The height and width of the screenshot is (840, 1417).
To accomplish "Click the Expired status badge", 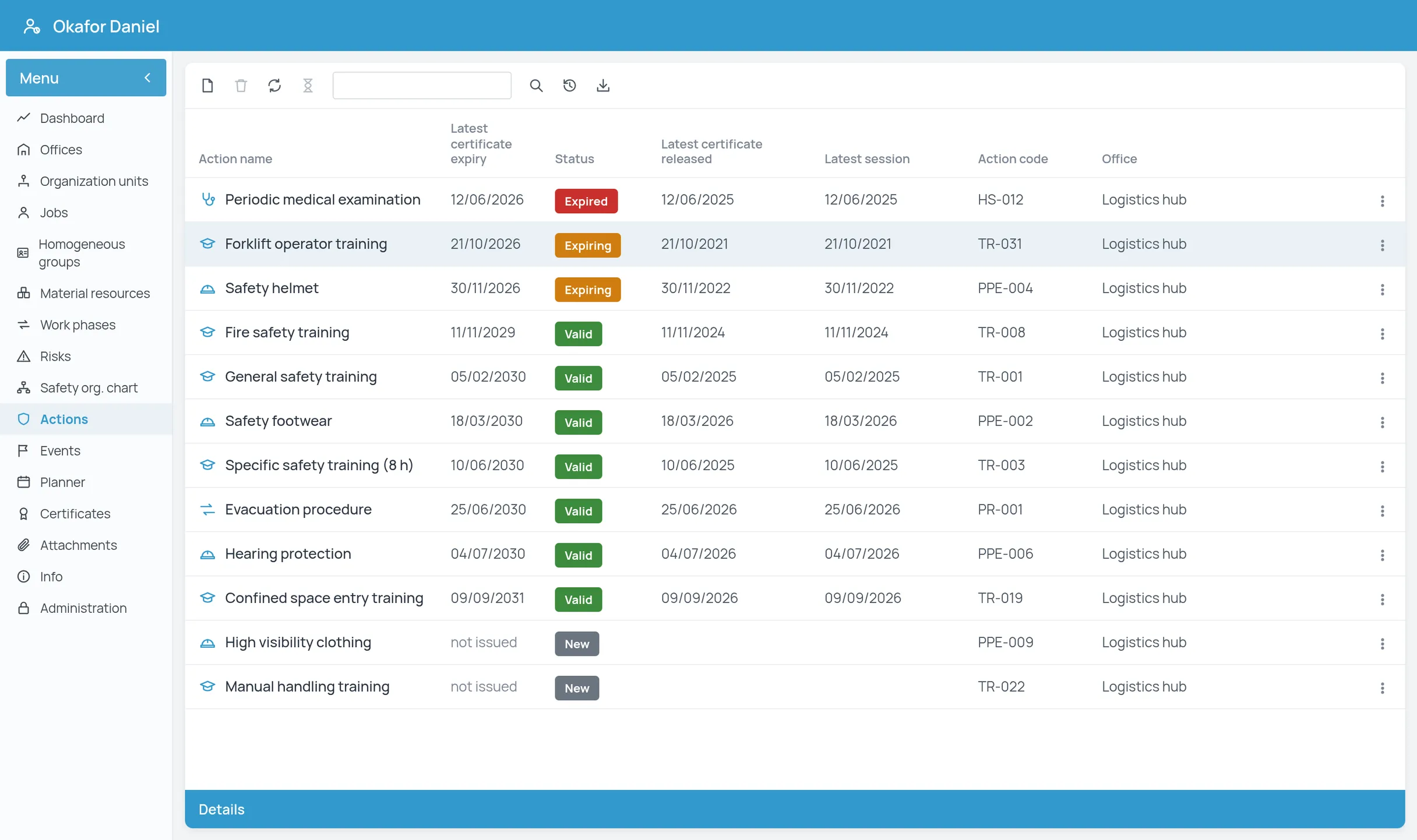I will (x=586, y=201).
